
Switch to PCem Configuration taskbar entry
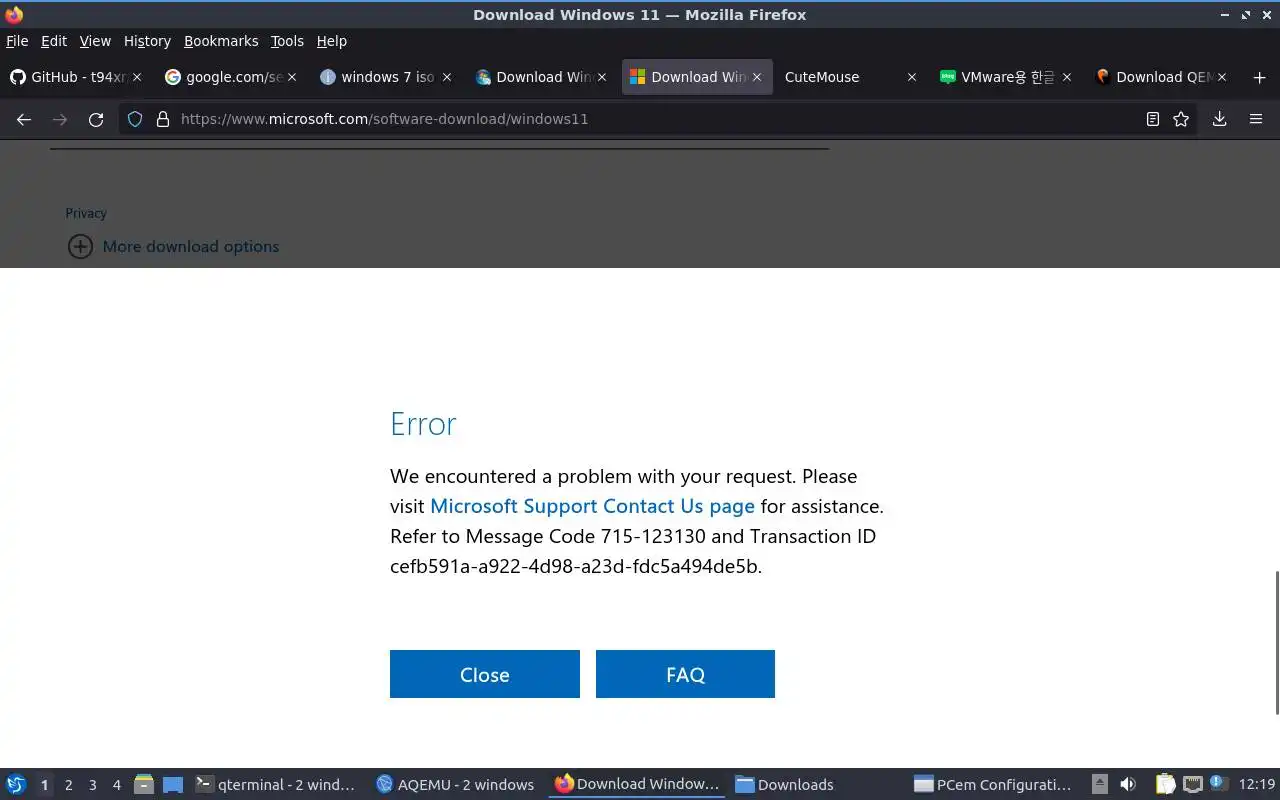click(x=993, y=784)
